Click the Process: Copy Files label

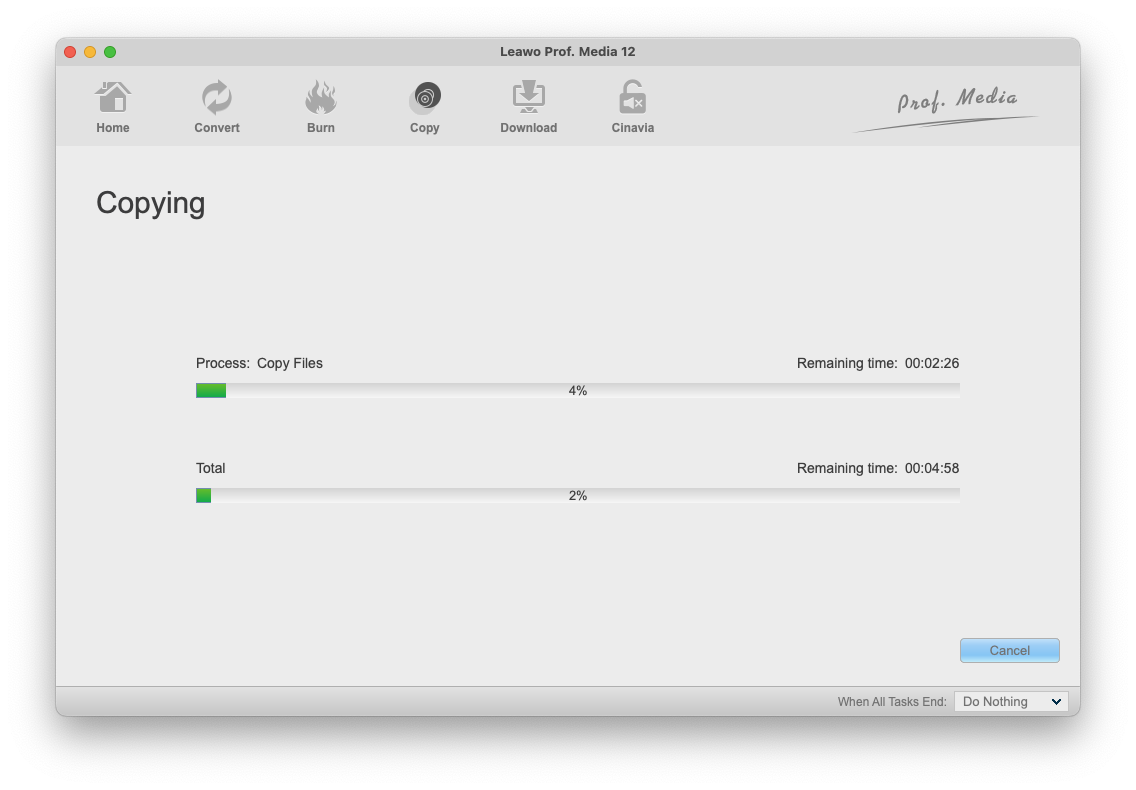259,363
